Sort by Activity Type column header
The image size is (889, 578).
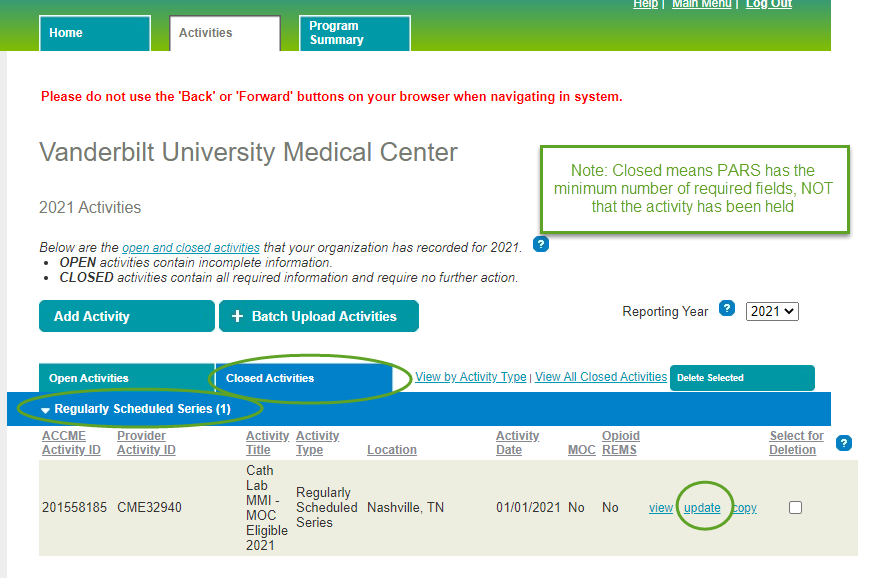point(318,443)
